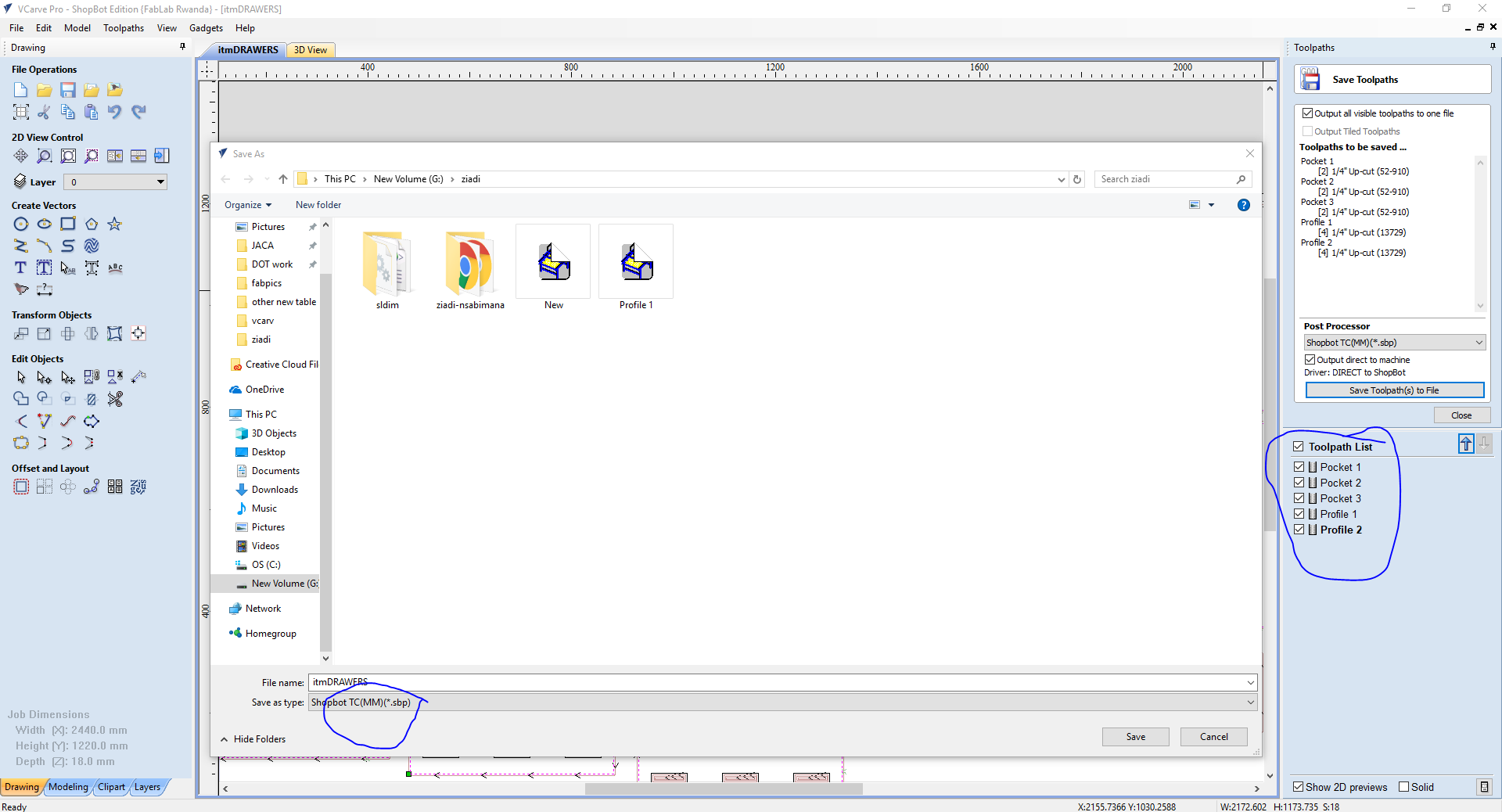Open the Toolpaths menu

[x=124, y=28]
